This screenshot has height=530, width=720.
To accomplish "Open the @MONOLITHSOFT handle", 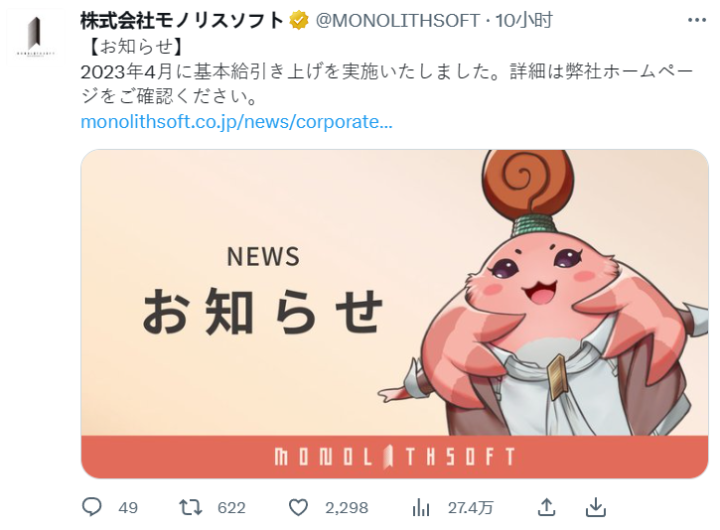I will point(398,21).
